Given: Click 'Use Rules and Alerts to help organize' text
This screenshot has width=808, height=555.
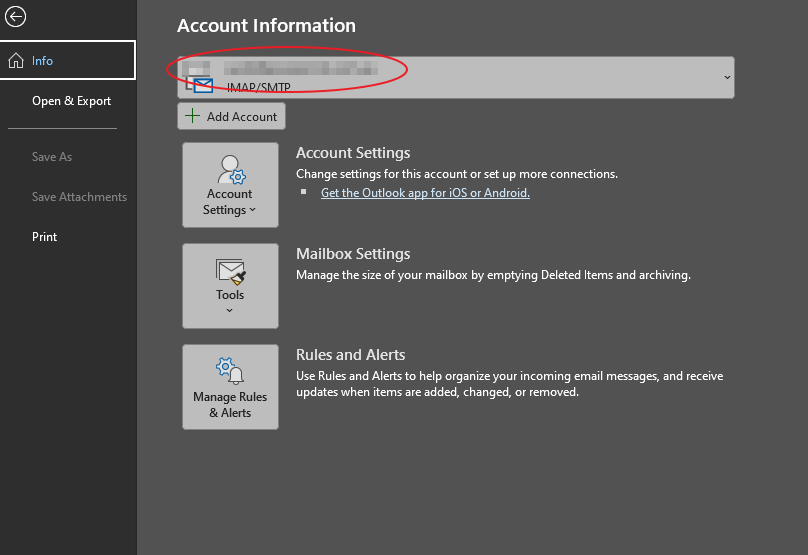Looking at the screenshot, I should tap(509, 384).
